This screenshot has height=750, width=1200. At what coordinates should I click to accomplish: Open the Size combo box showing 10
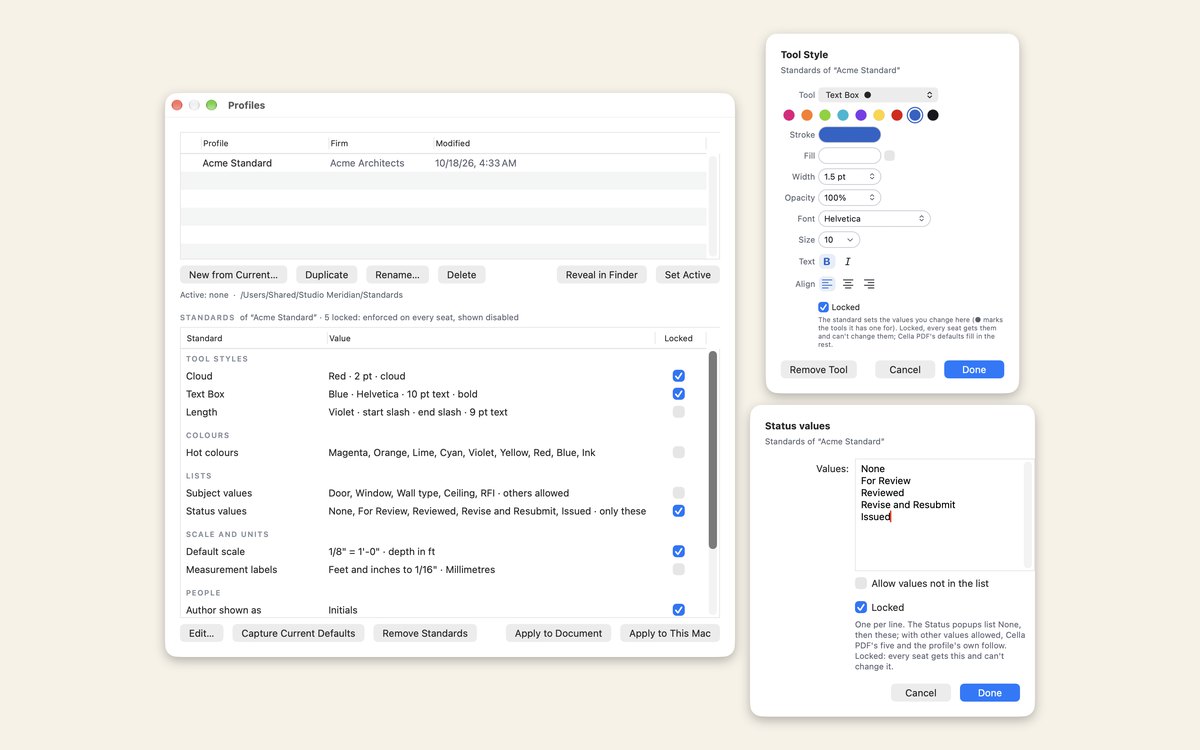click(x=839, y=240)
